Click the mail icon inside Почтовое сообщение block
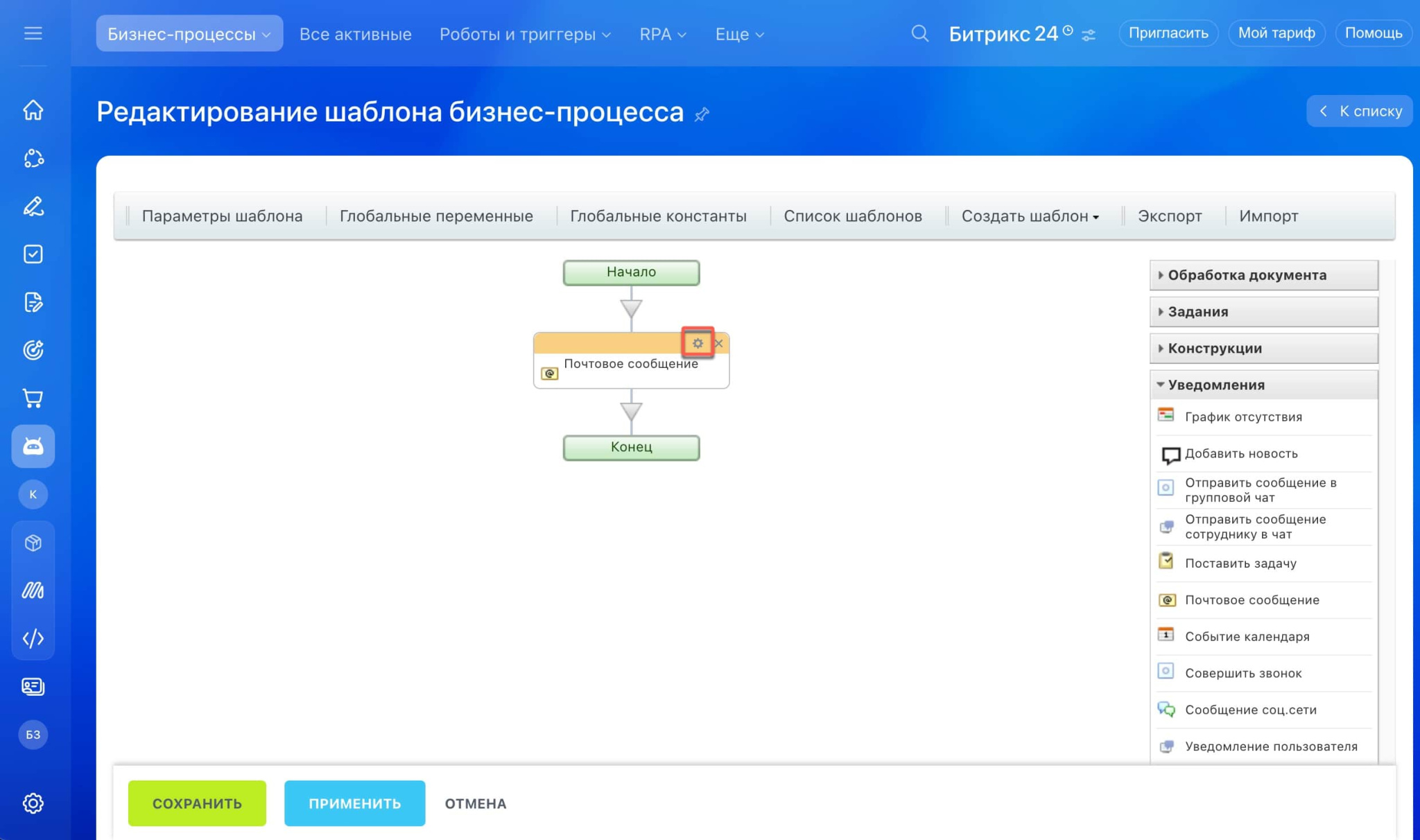The height and width of the screenshot is (840, 1420). click(x=549, y=374)
